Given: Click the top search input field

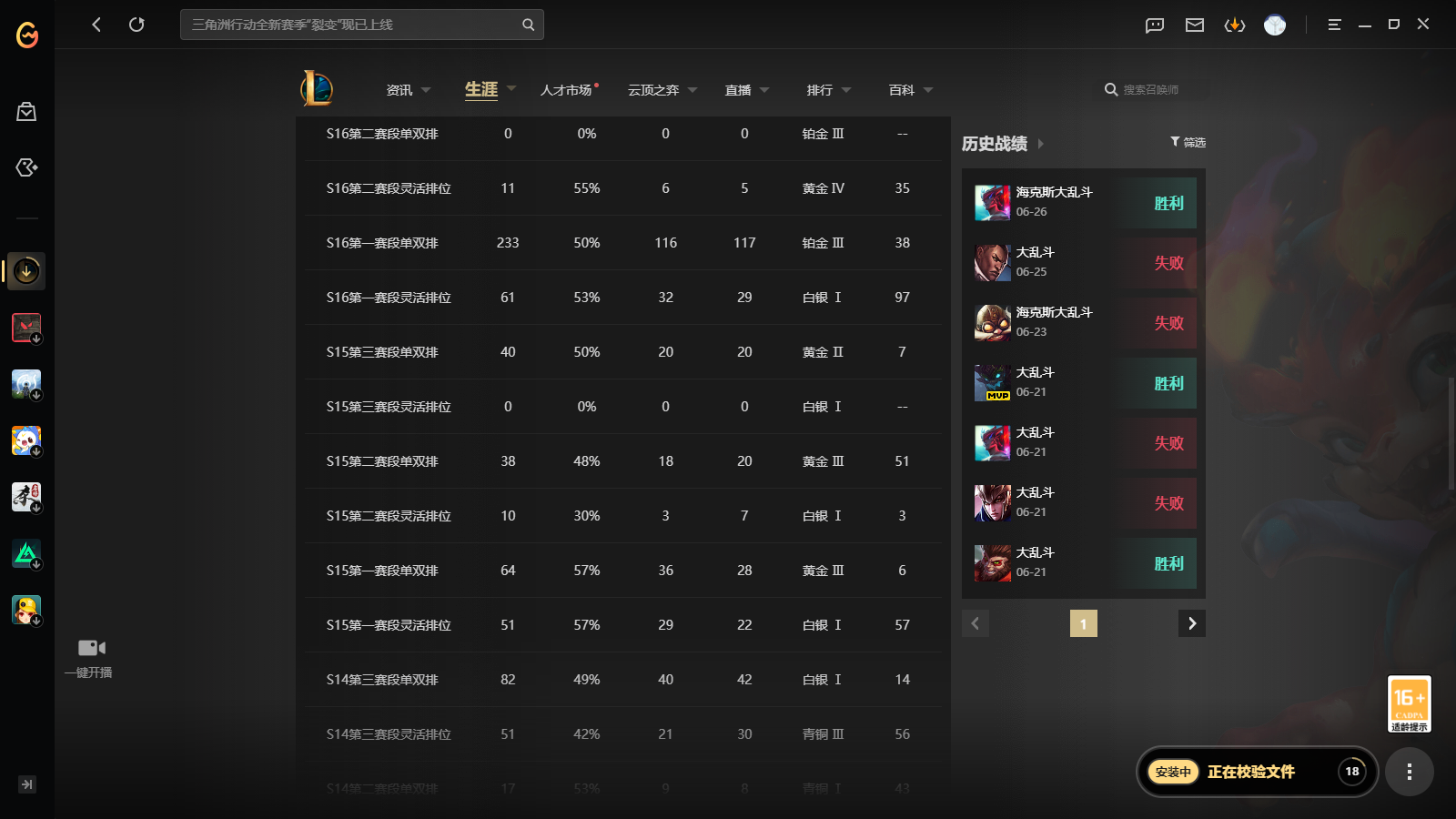Looking at the screenshot, I should coord(362,25).
